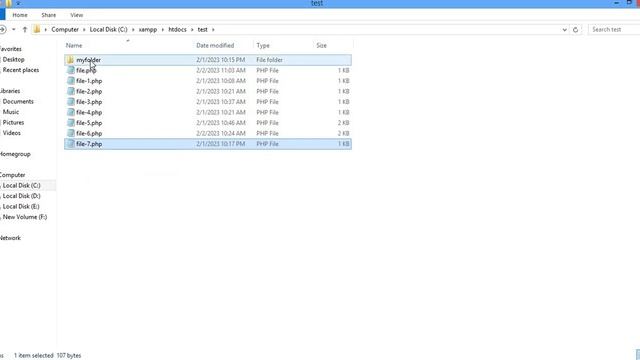Viewport: 640px width, 360px height.
Task: Open Music library in navigation pane
Action: coord(11,112)
